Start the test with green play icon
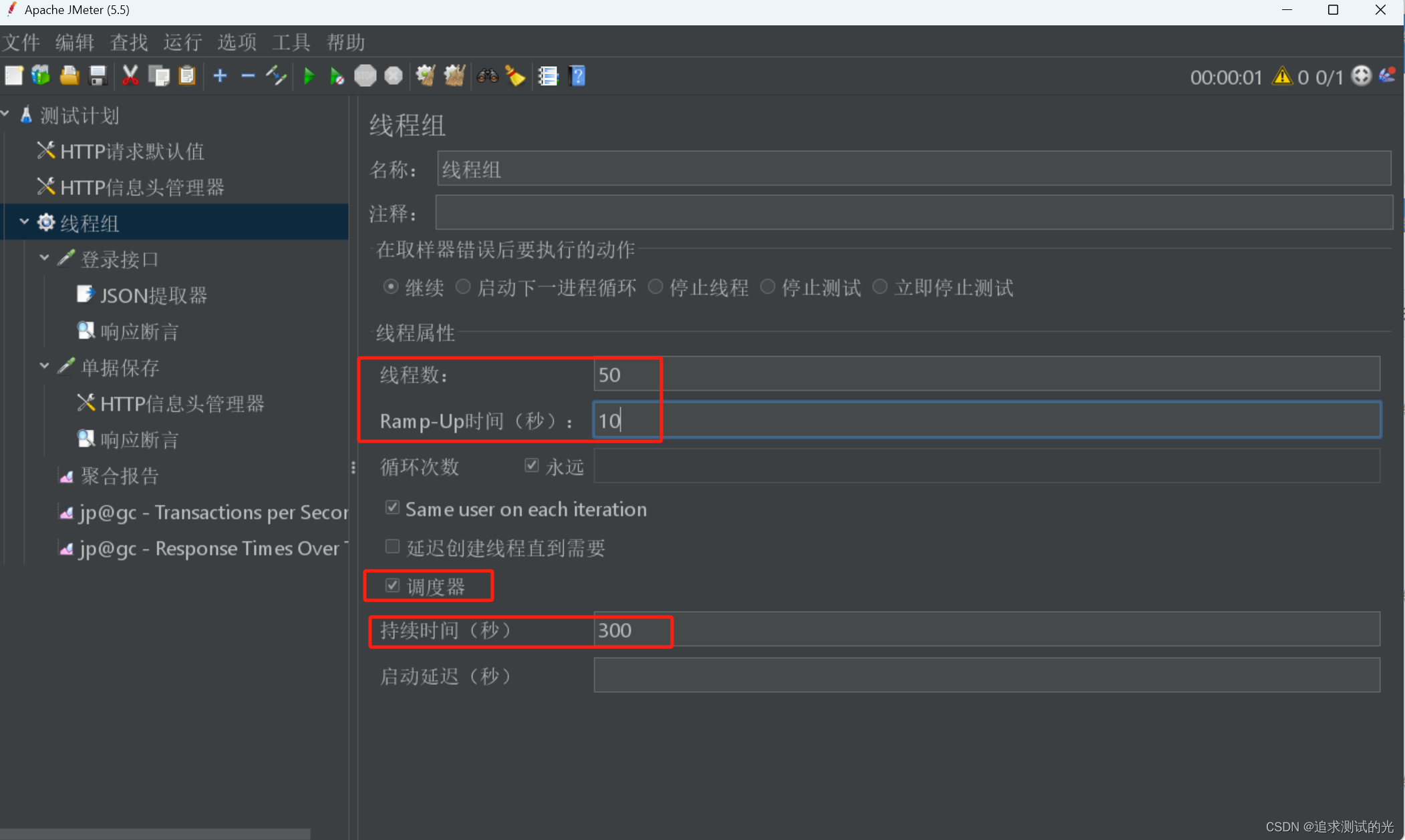This screenshot has width=1405, height=840. tap(309, 76)
